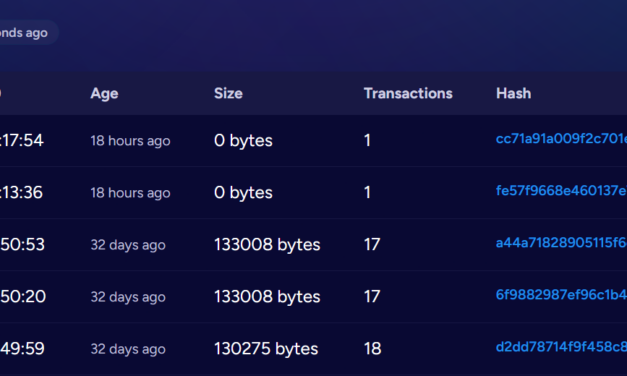Click the timestamp ending '50:20'
The height and width of the screenshot is (376, 627).
(x=23, y=297)
